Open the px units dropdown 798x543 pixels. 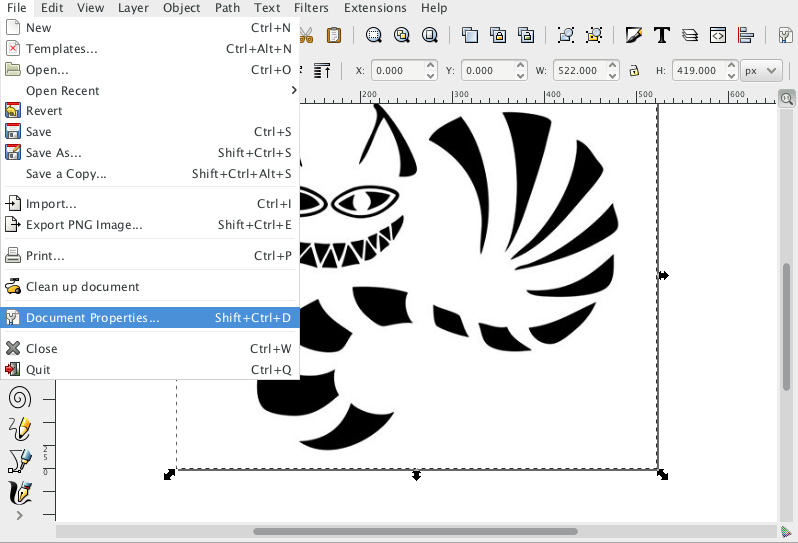click(x=761, y=70)
